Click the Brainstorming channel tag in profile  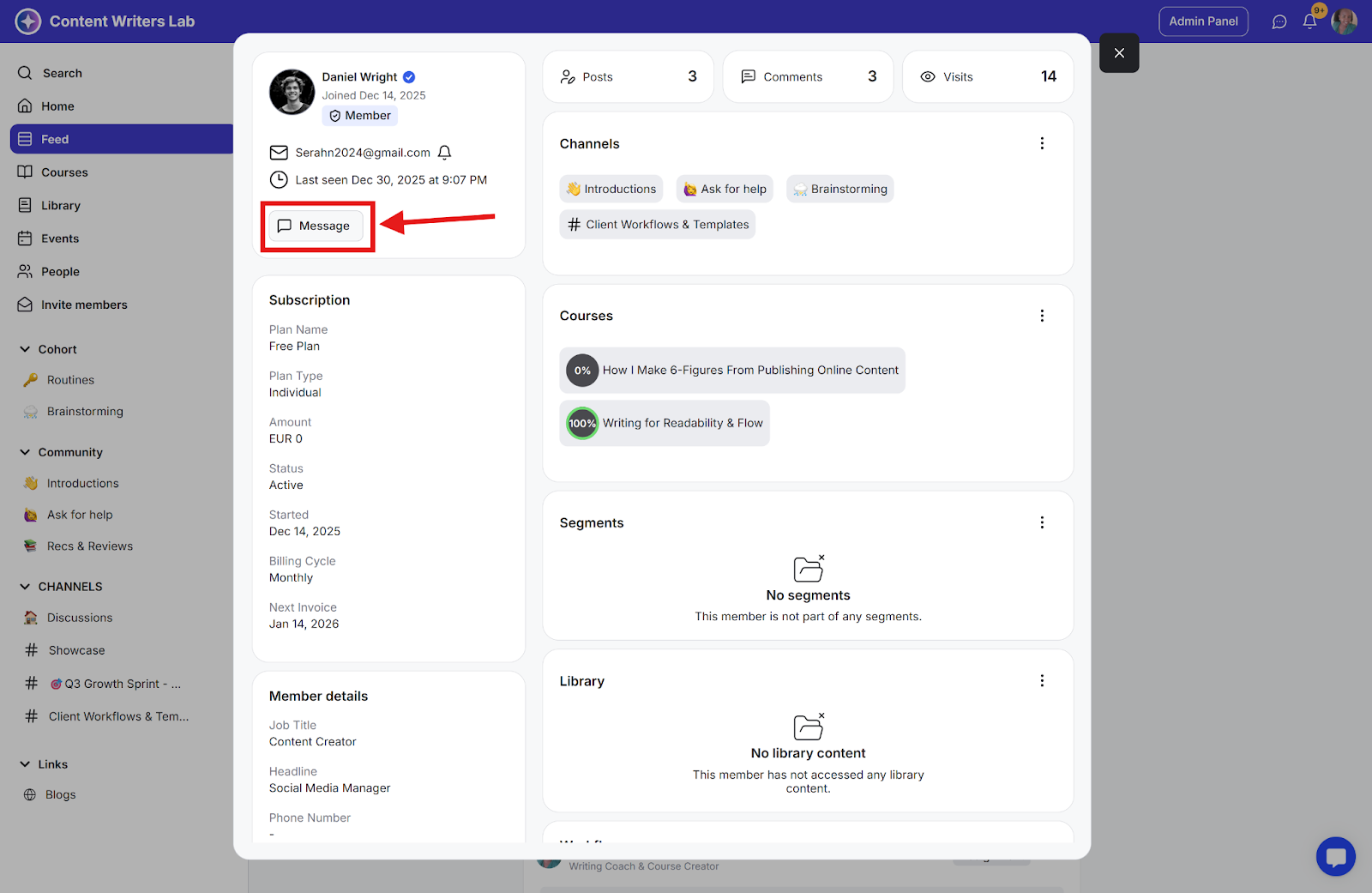pos(840,189)
